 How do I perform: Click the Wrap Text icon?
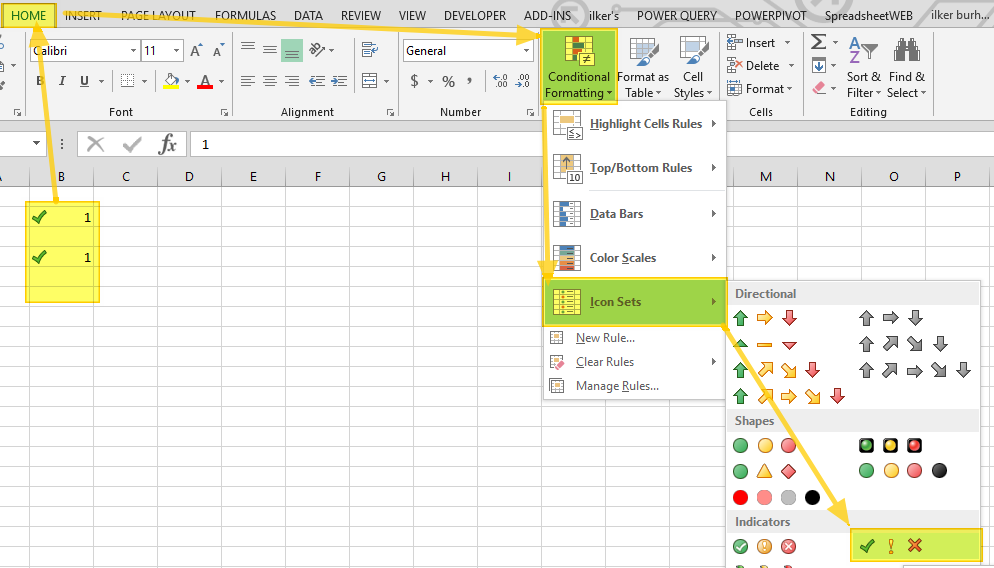pyautogui.click(x=370, y=49)
